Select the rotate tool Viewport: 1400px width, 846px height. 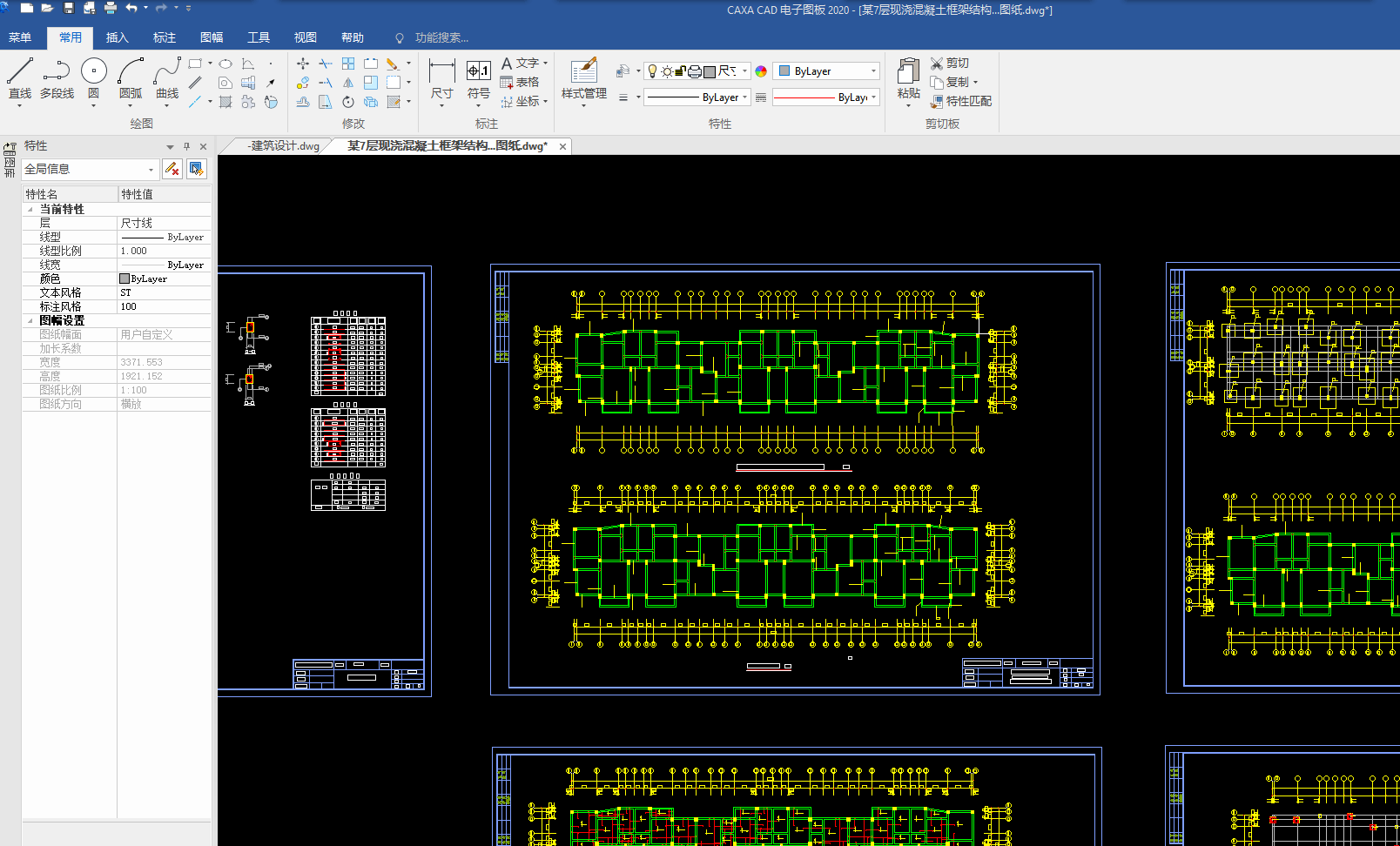[x=348, y=102]
